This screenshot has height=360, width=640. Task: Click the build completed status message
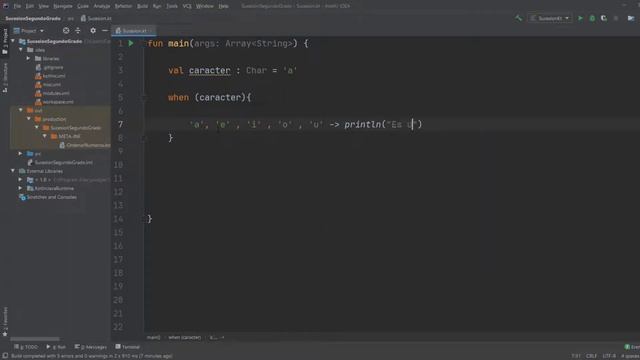[x=92, y=356]
